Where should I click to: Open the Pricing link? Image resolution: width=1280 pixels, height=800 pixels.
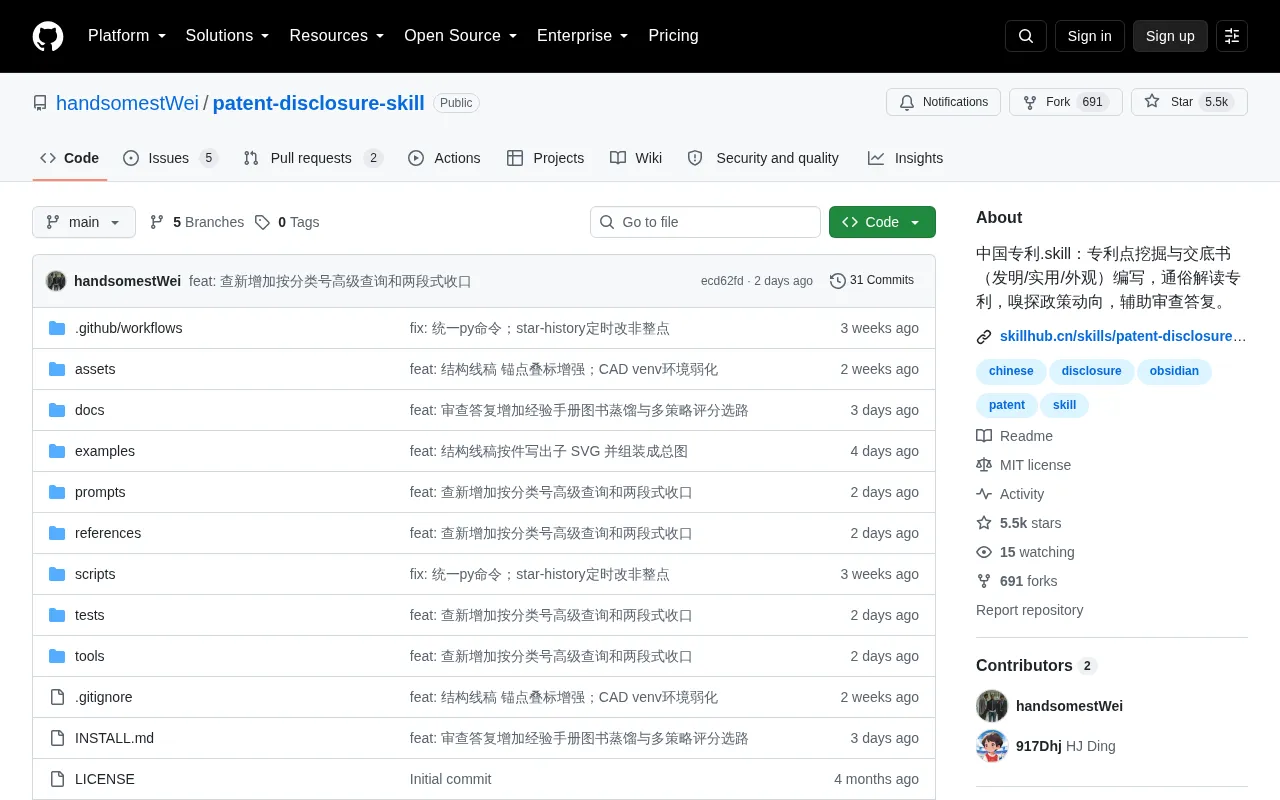[673, 36]
